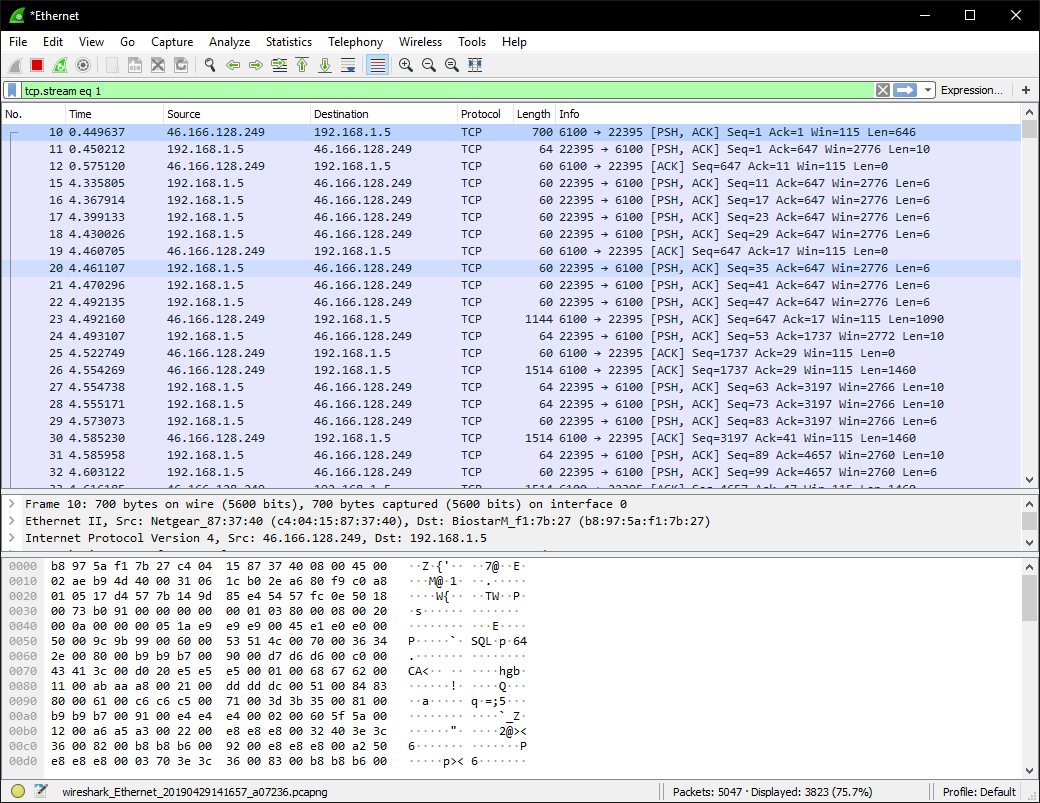Open the Statistics menu
Screen dimensions: 1040x803
pyautogui.click(x=288, y=42)
